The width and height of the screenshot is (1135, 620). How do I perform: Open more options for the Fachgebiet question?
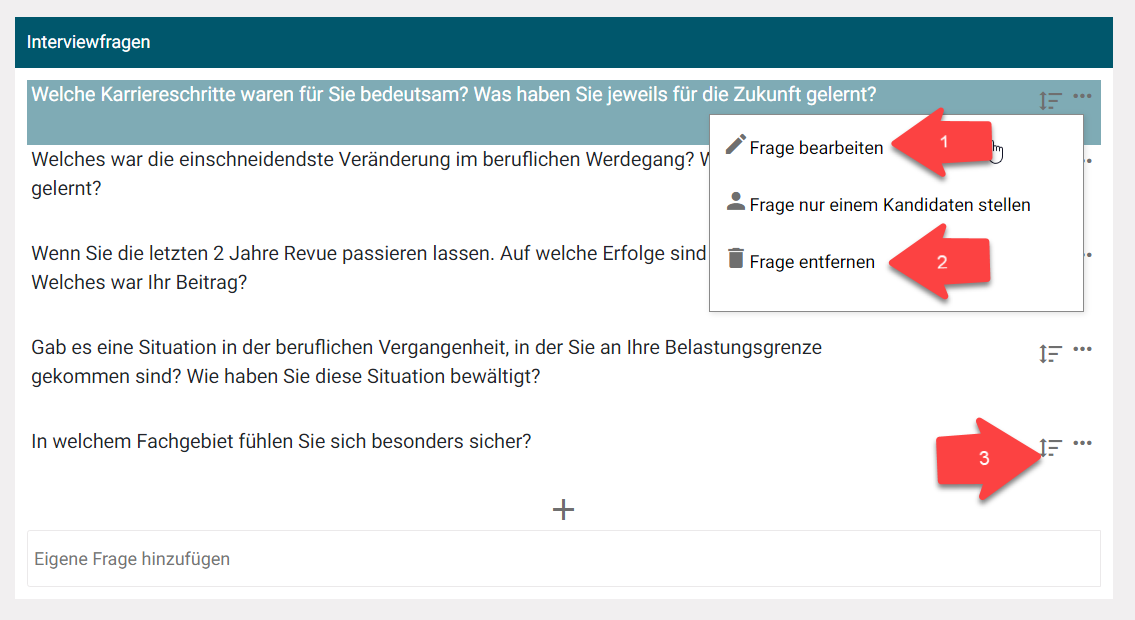click(x=1082, y=443)
